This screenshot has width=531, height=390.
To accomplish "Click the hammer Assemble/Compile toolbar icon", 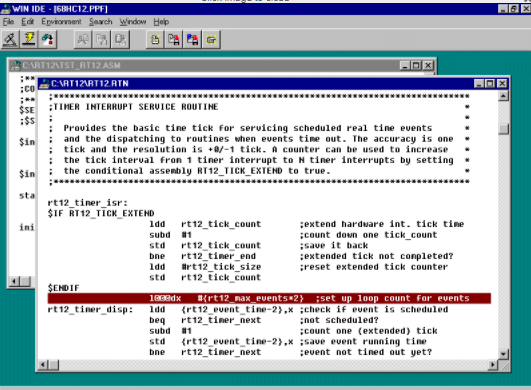I will click(x=10, y=40).
